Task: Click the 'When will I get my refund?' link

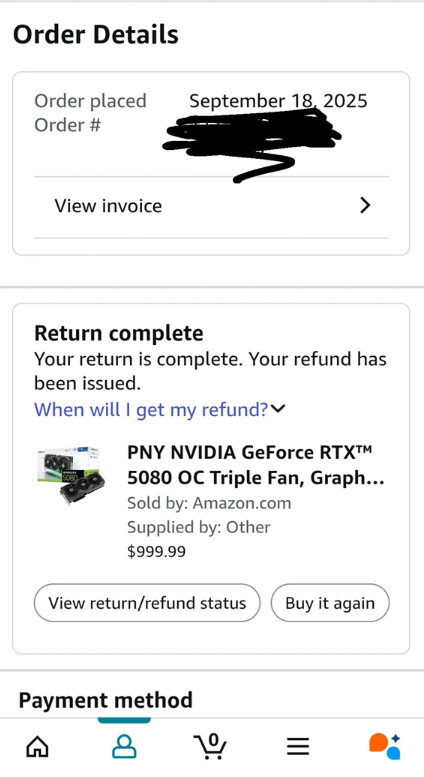Action: tap(151, 409)
